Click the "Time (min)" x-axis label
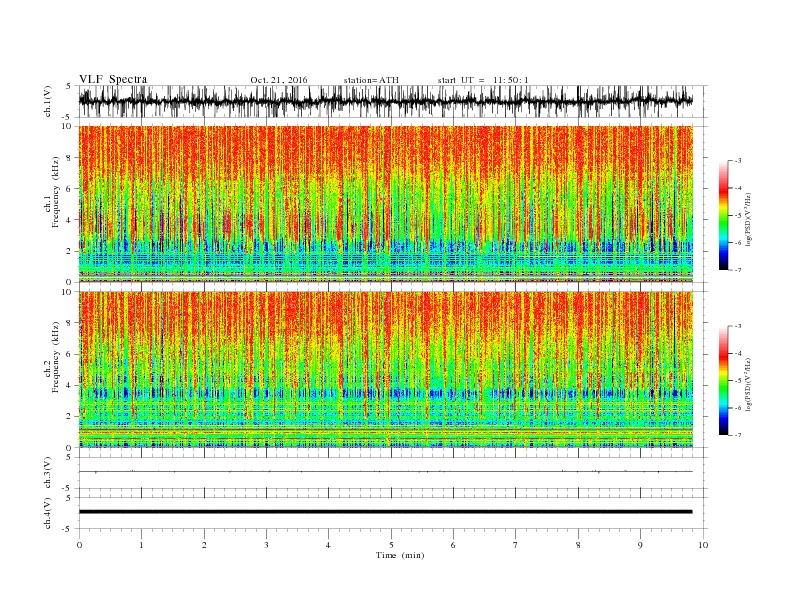 click(400, 555)
